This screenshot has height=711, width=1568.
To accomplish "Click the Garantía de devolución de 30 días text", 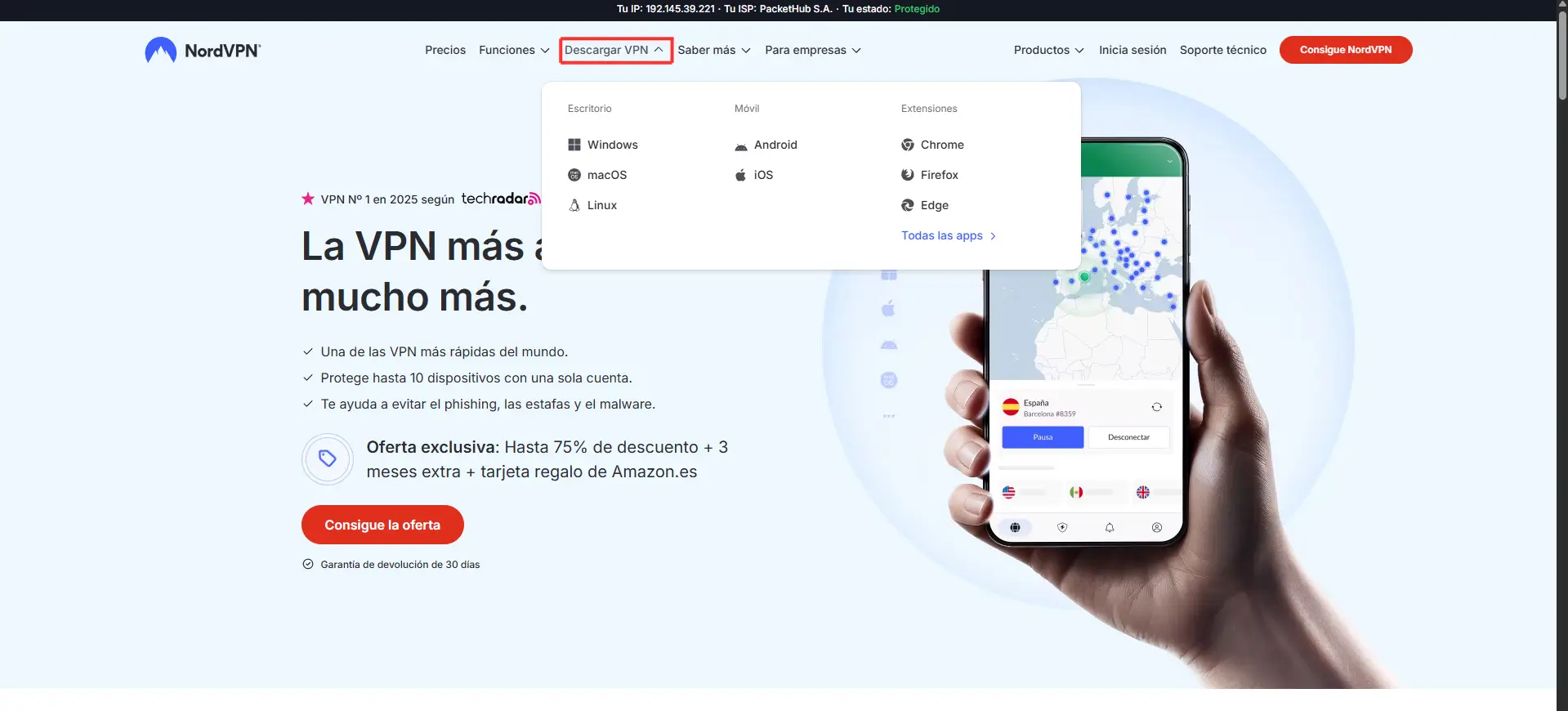I will pos(400,565).
